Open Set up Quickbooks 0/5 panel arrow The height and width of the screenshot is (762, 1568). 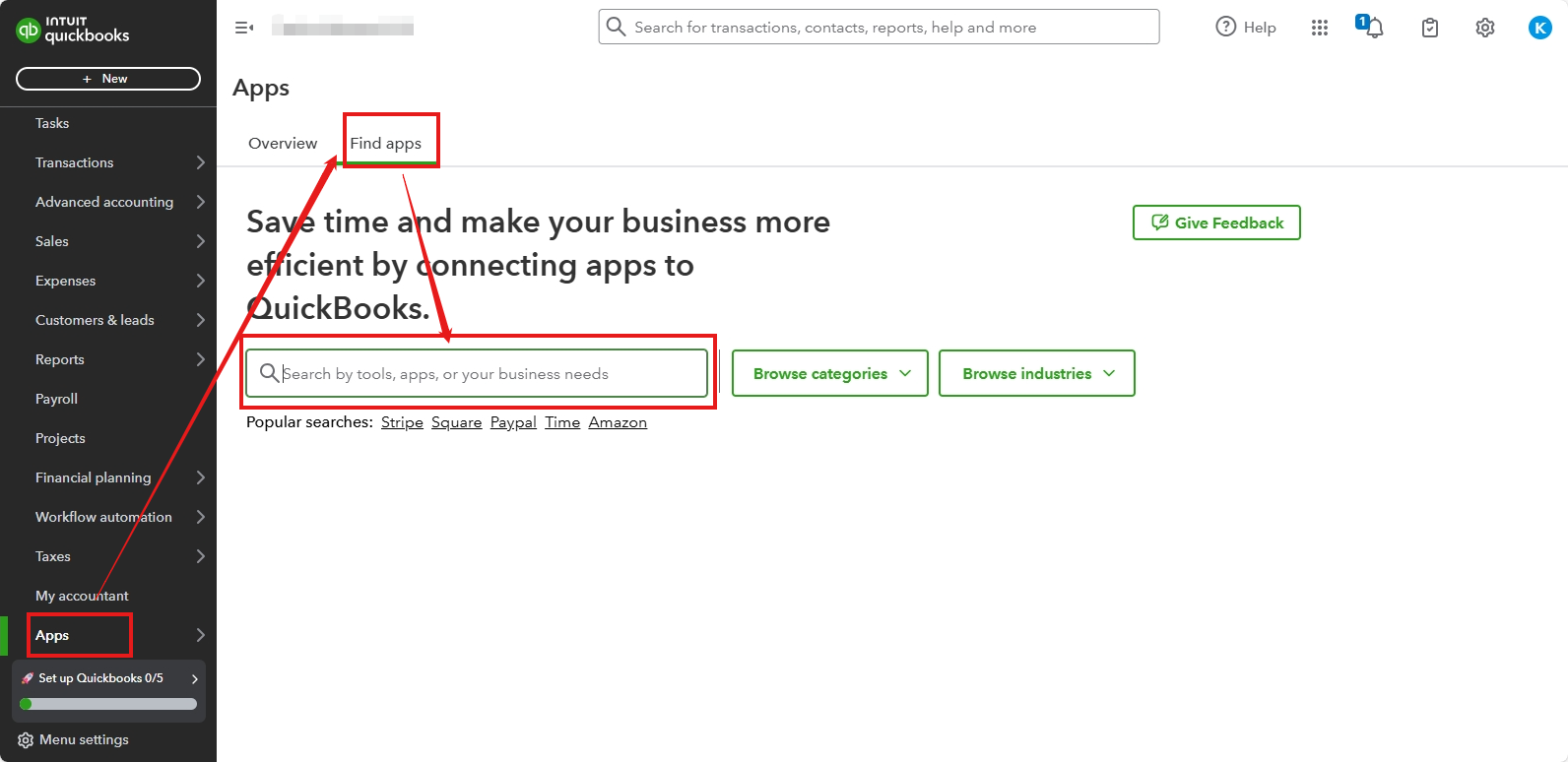click(x=195, y=678)
